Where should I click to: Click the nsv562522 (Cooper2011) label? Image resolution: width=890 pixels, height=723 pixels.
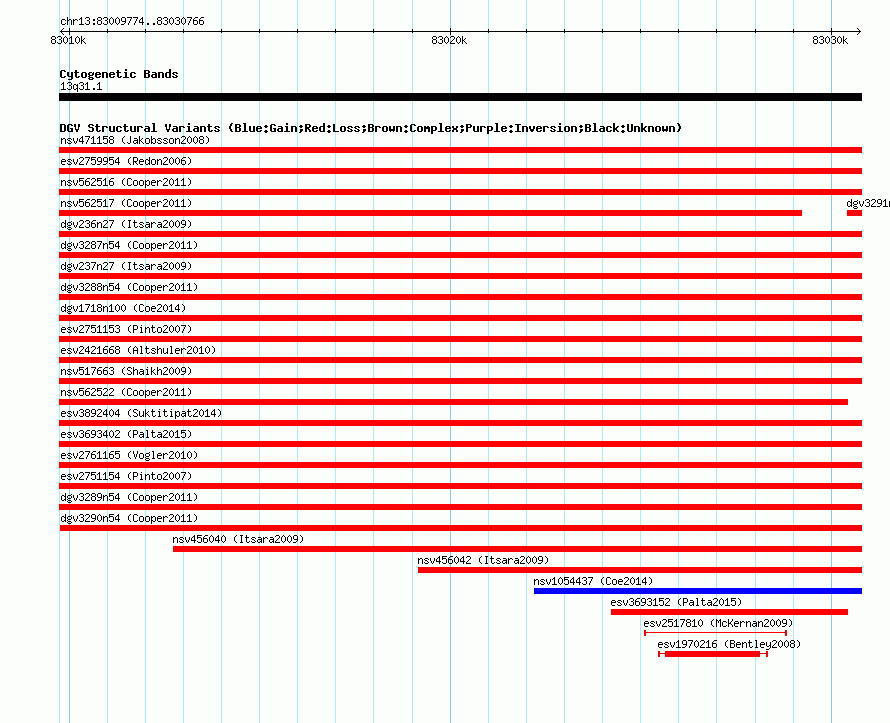(126, 392)
